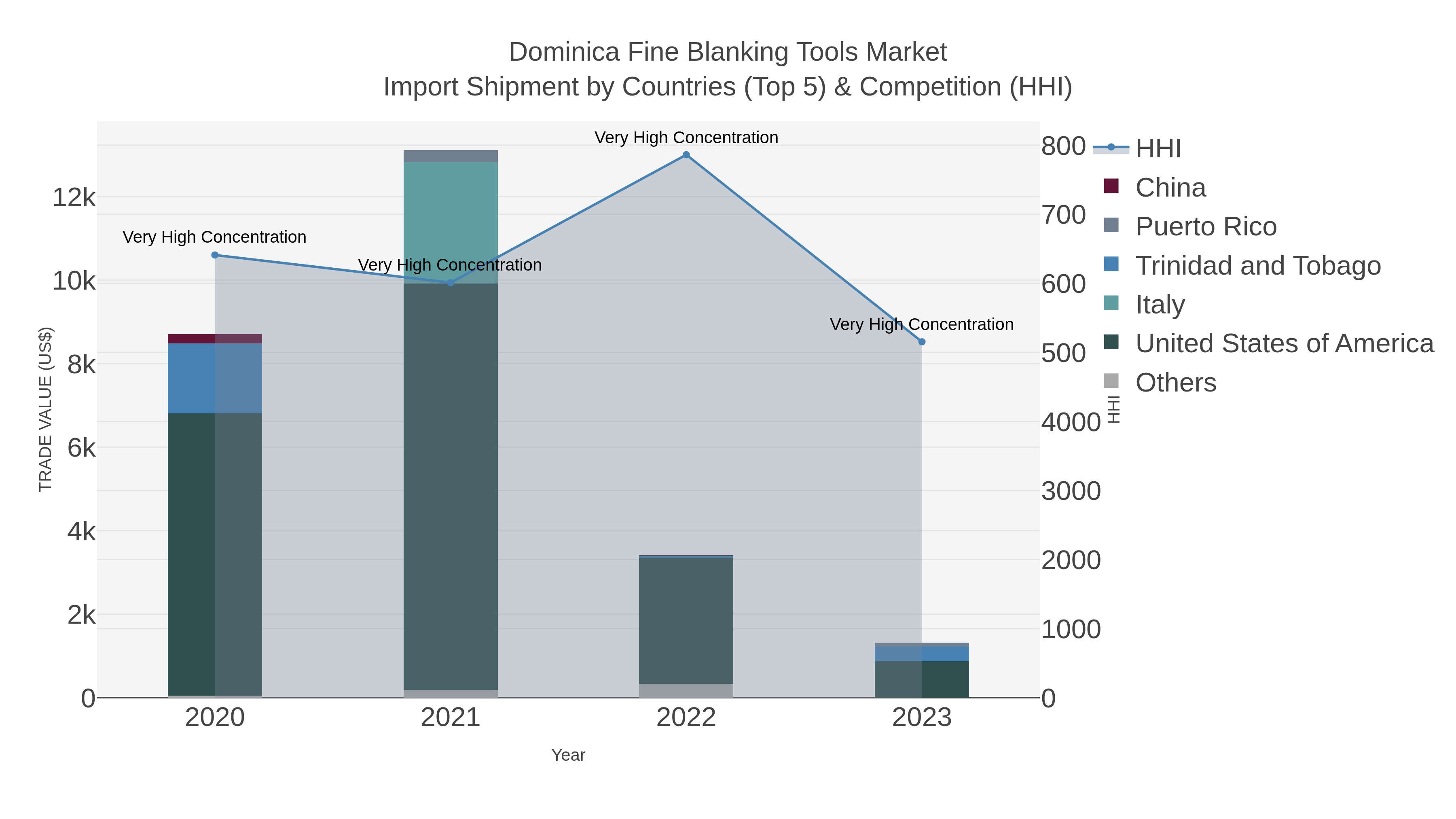Select the 2023 HHI data point
This screenshot has height=819, width=1456.
click(x=922, y=342)
